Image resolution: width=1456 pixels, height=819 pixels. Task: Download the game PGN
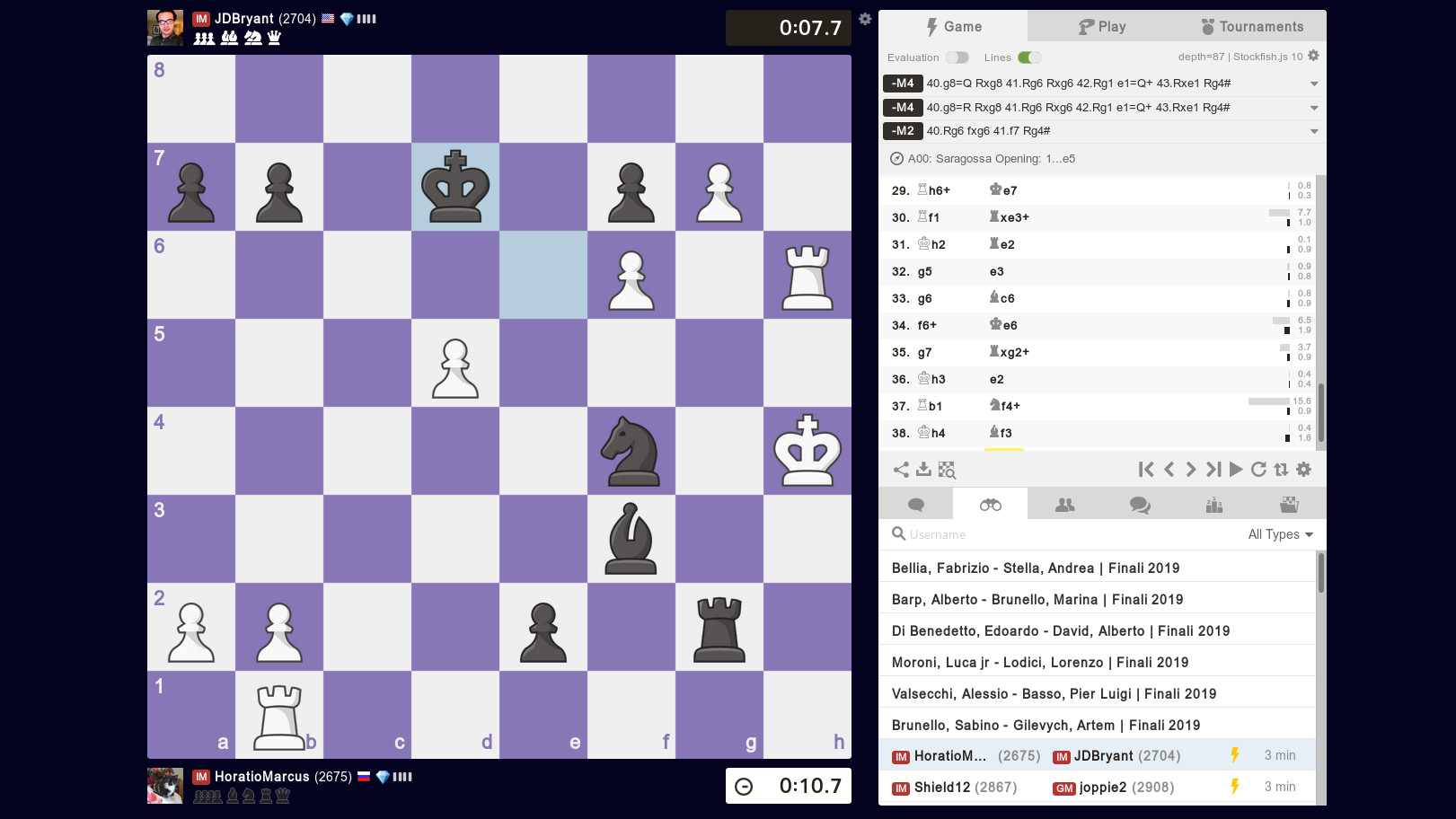(x=922, y=469)
